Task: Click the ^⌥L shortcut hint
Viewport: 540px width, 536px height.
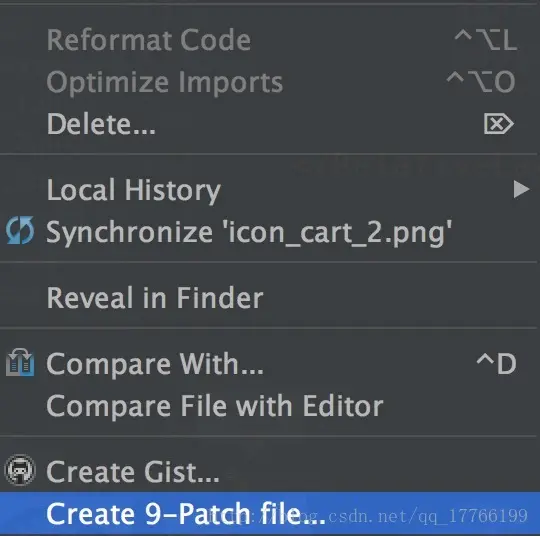Action: pyautogui.click(x=486, y=40)
